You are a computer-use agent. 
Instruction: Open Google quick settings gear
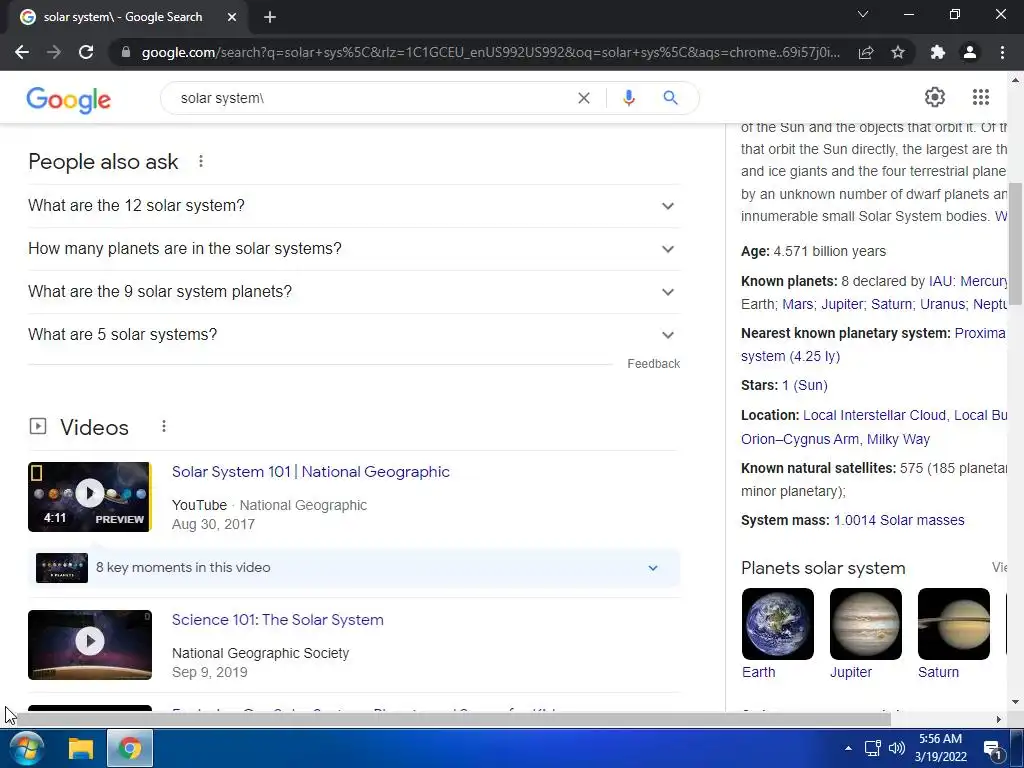point(935,97)
